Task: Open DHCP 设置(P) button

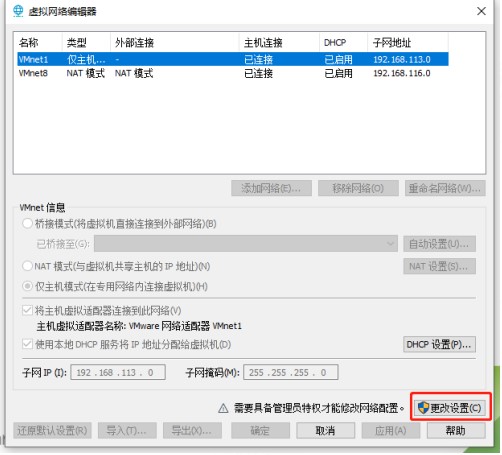Action: coord(439,344)
